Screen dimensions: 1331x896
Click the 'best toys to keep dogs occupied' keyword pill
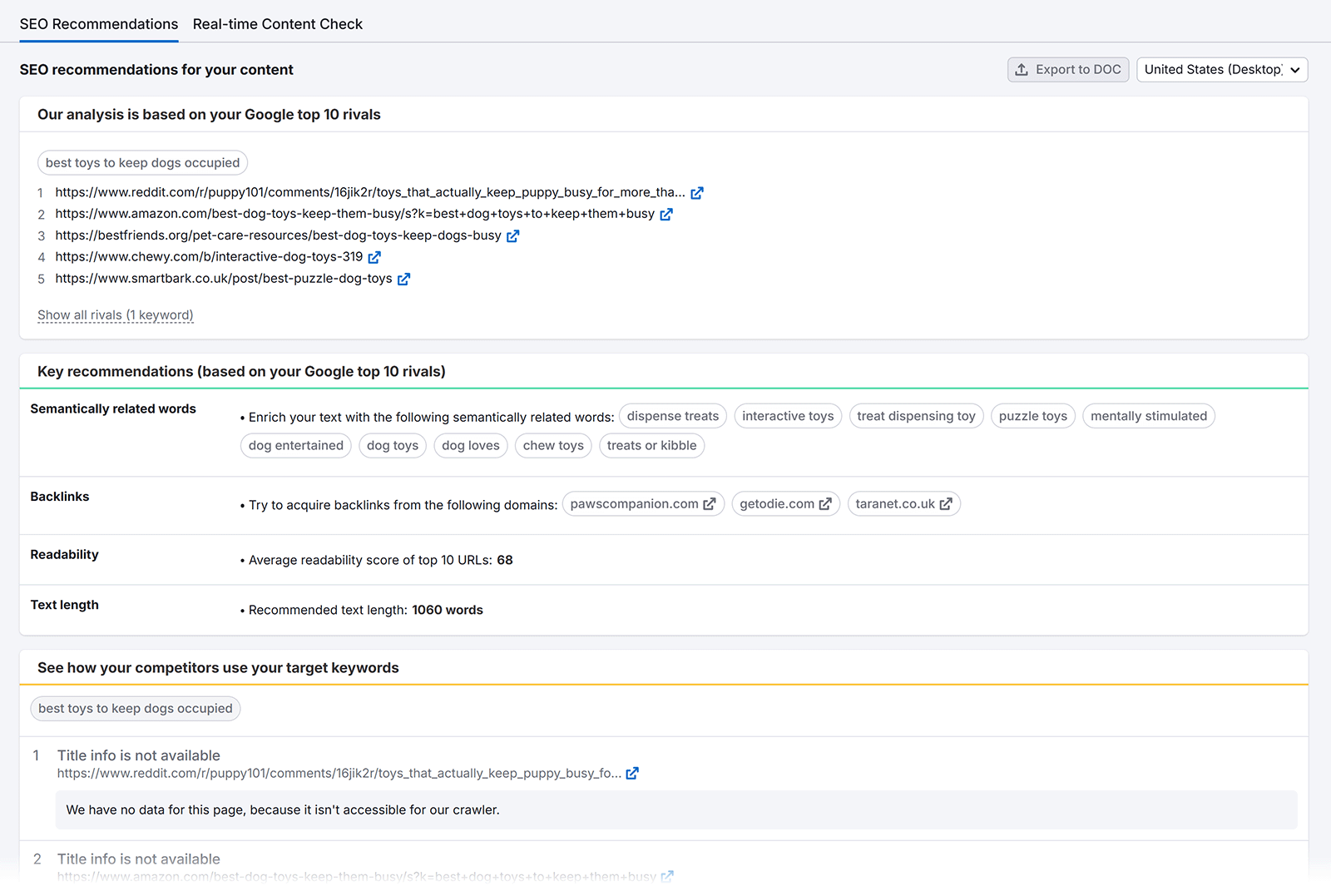(141, 162)
